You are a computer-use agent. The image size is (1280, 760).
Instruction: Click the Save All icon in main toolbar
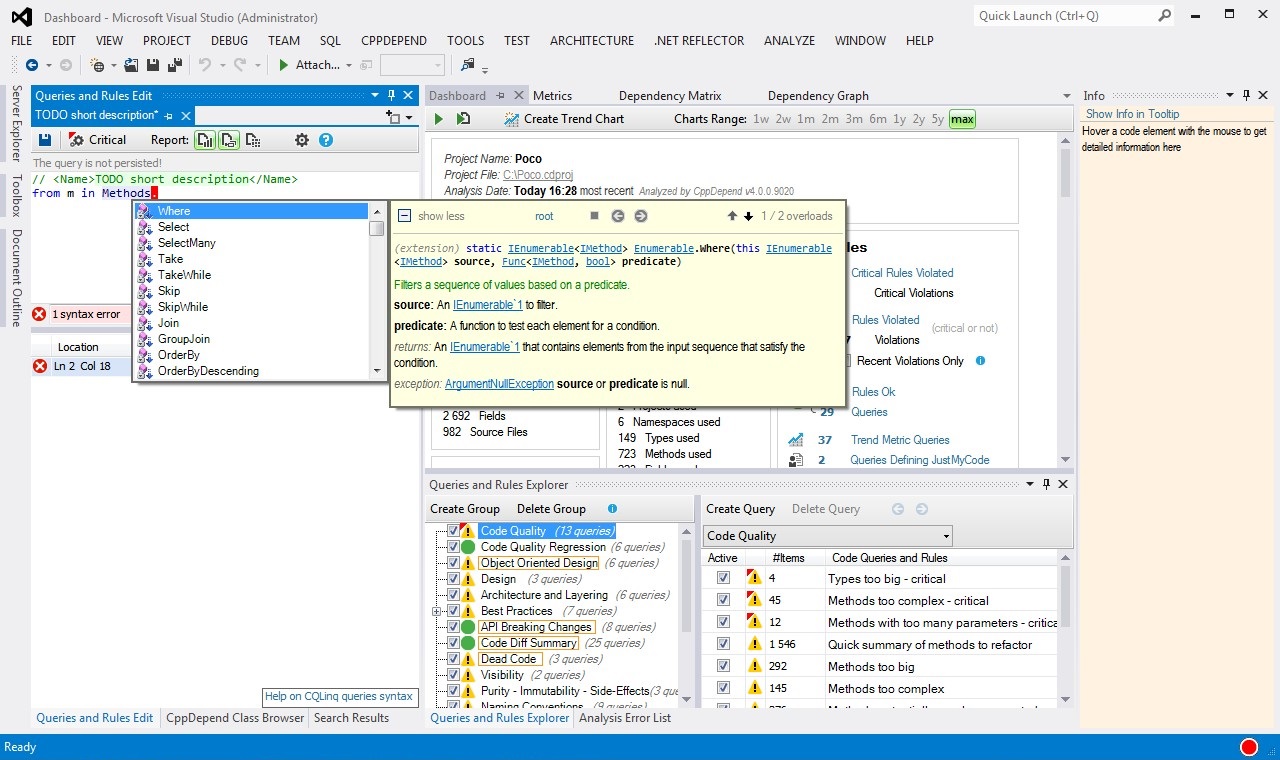click(176, 65)
